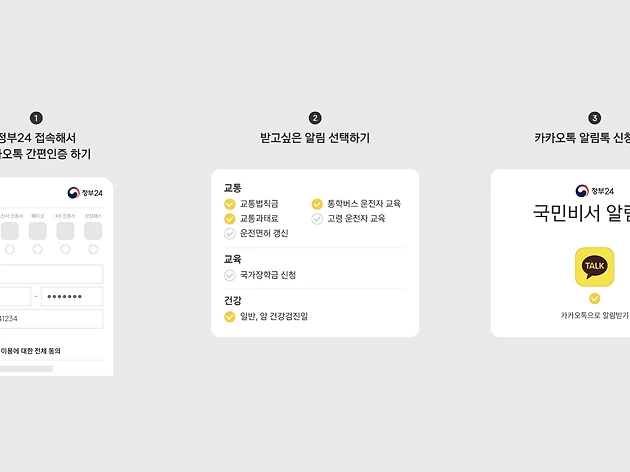Image resolution: width=630 pixels, height=472 pixels.
Task: Click the step 2 number badge
Action: (315, 118)
